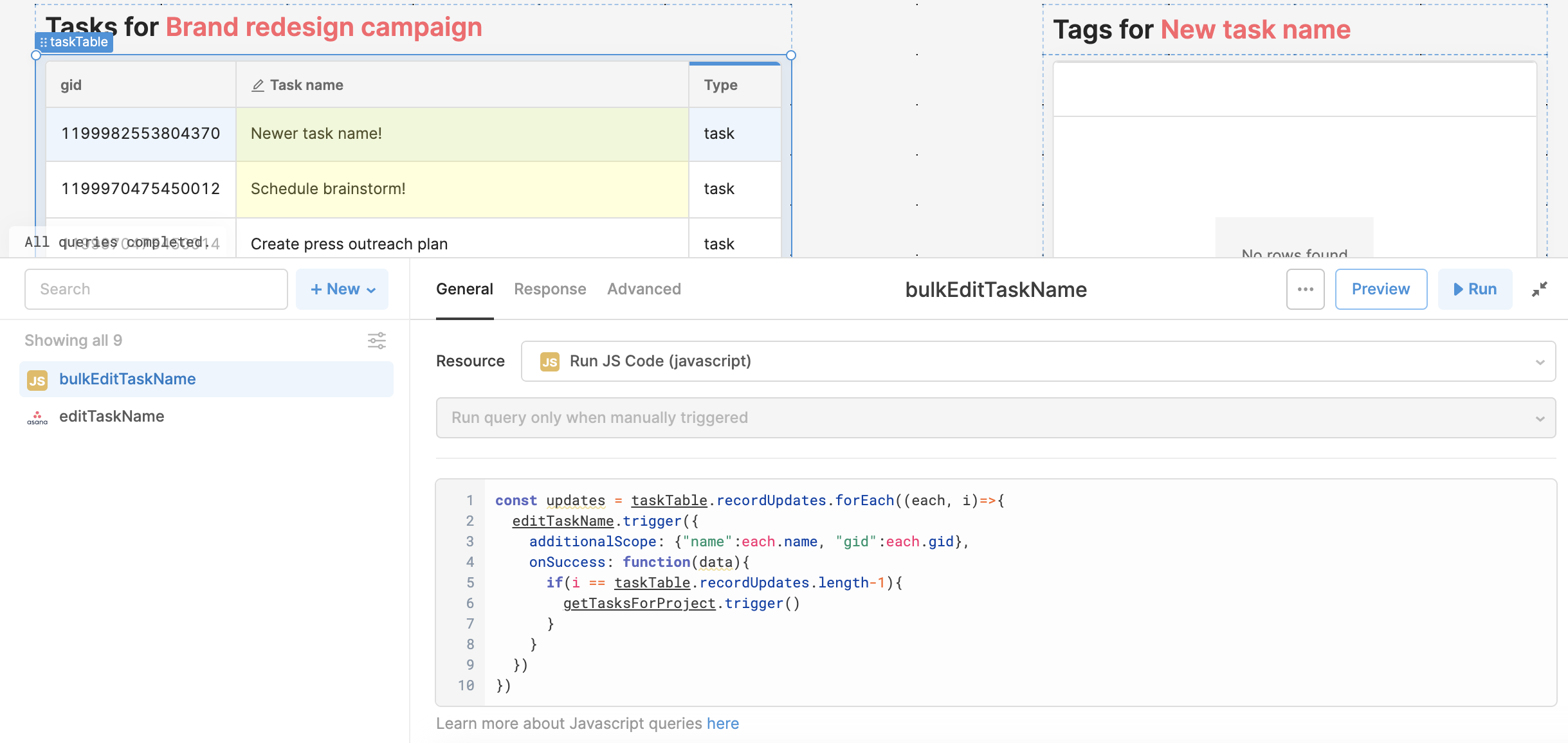This screenshot has height=743, width=1568.
Task: Click the JS icon beside bulkEditTaskName
Action: [37, 380]
